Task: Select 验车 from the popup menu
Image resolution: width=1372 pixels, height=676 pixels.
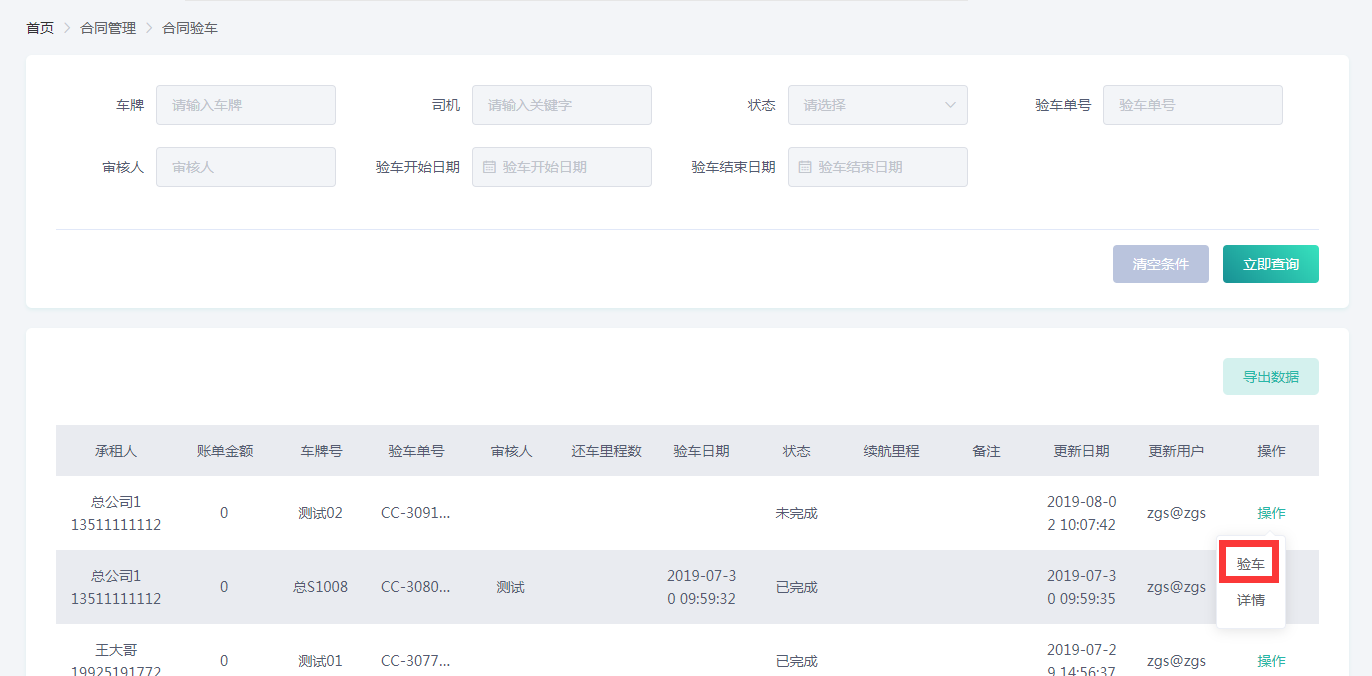Action: tap(1250, 564)
